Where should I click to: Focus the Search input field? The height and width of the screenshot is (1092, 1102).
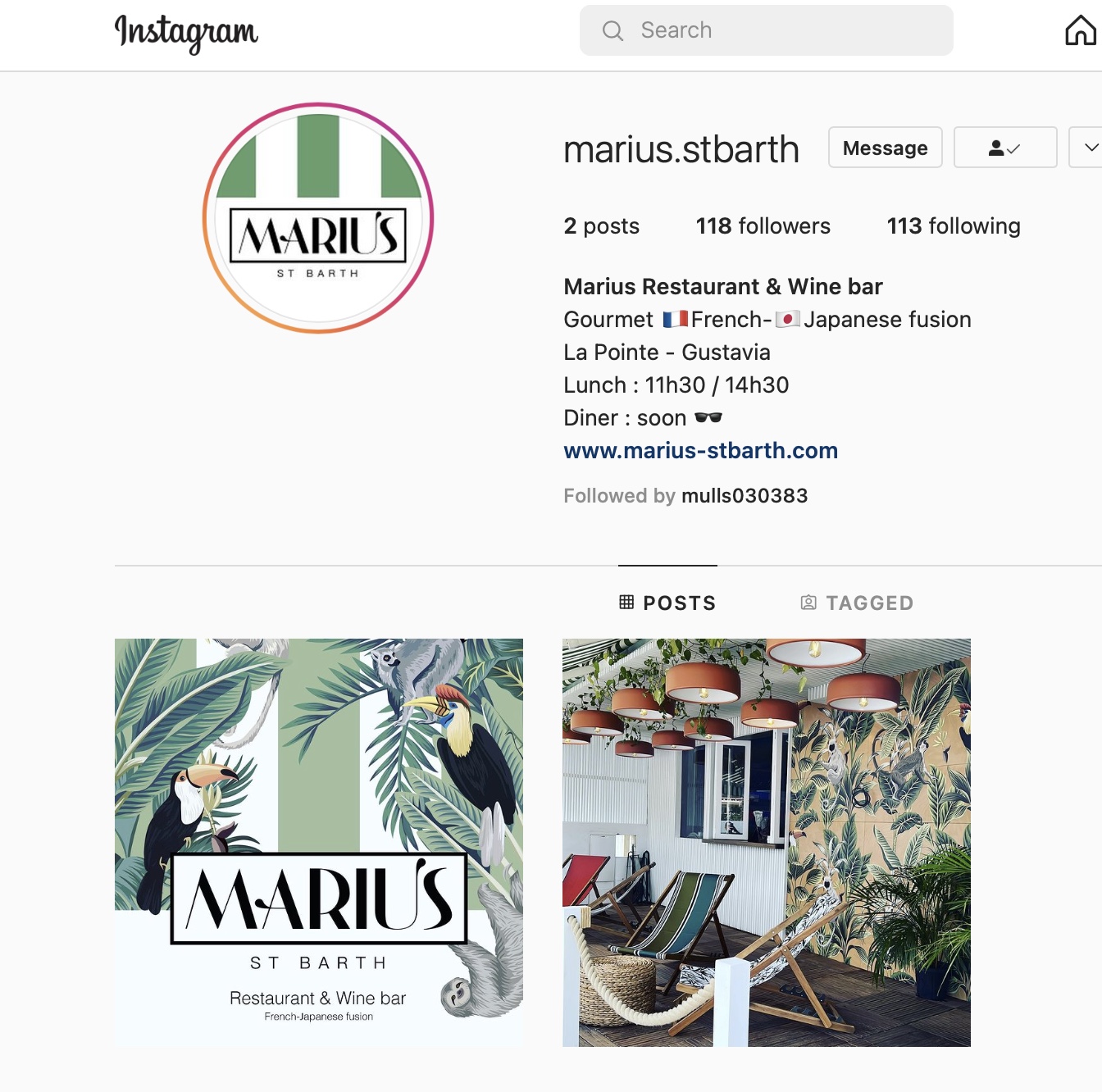tap(767, 30)
